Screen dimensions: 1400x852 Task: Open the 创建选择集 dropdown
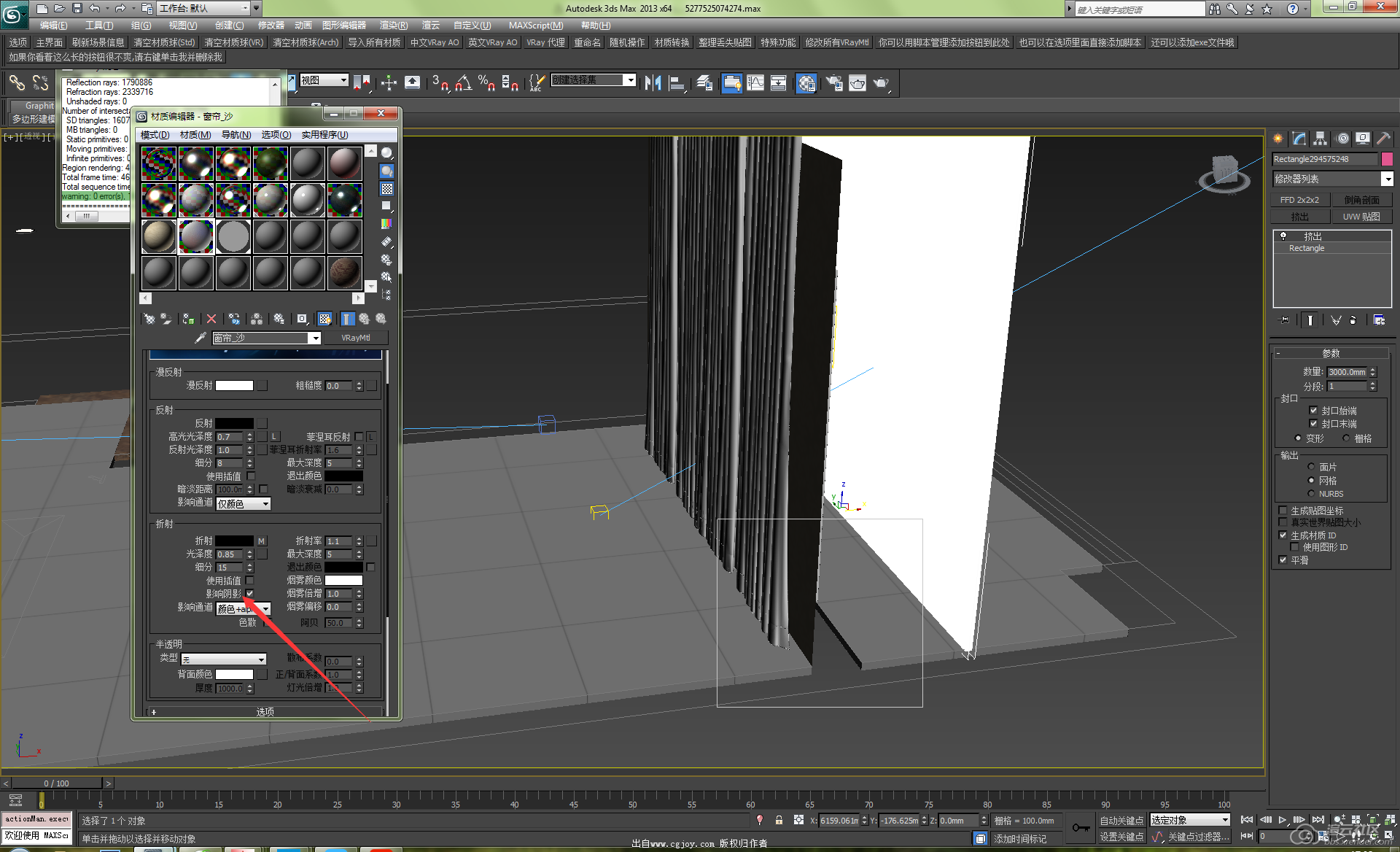pos(594,80)
